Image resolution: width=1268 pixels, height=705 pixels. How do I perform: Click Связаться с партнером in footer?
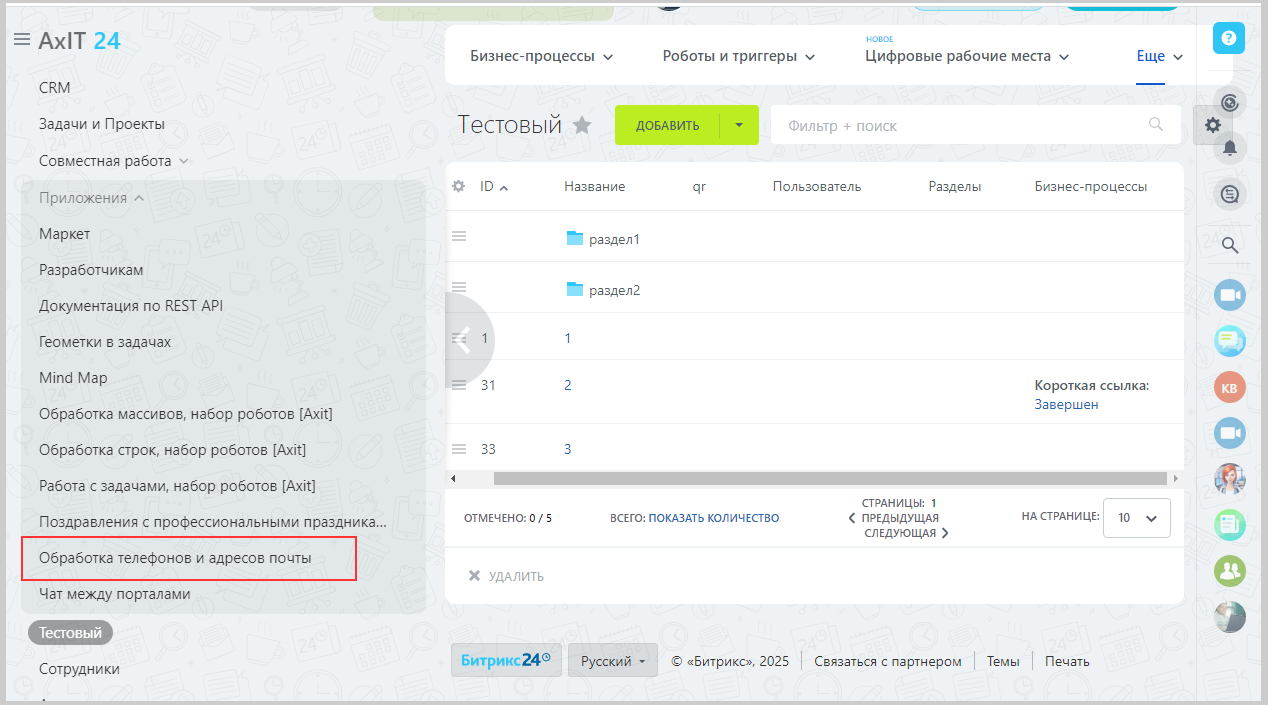click(x=888, y=661)
